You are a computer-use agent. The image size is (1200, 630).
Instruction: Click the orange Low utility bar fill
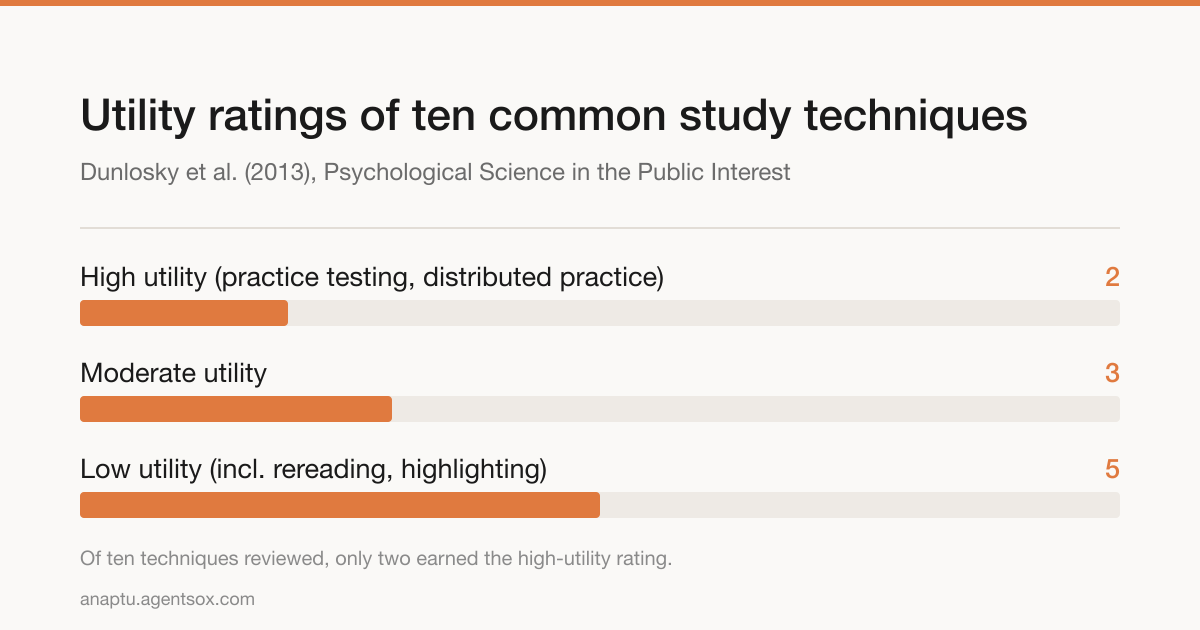pos(340,505)
